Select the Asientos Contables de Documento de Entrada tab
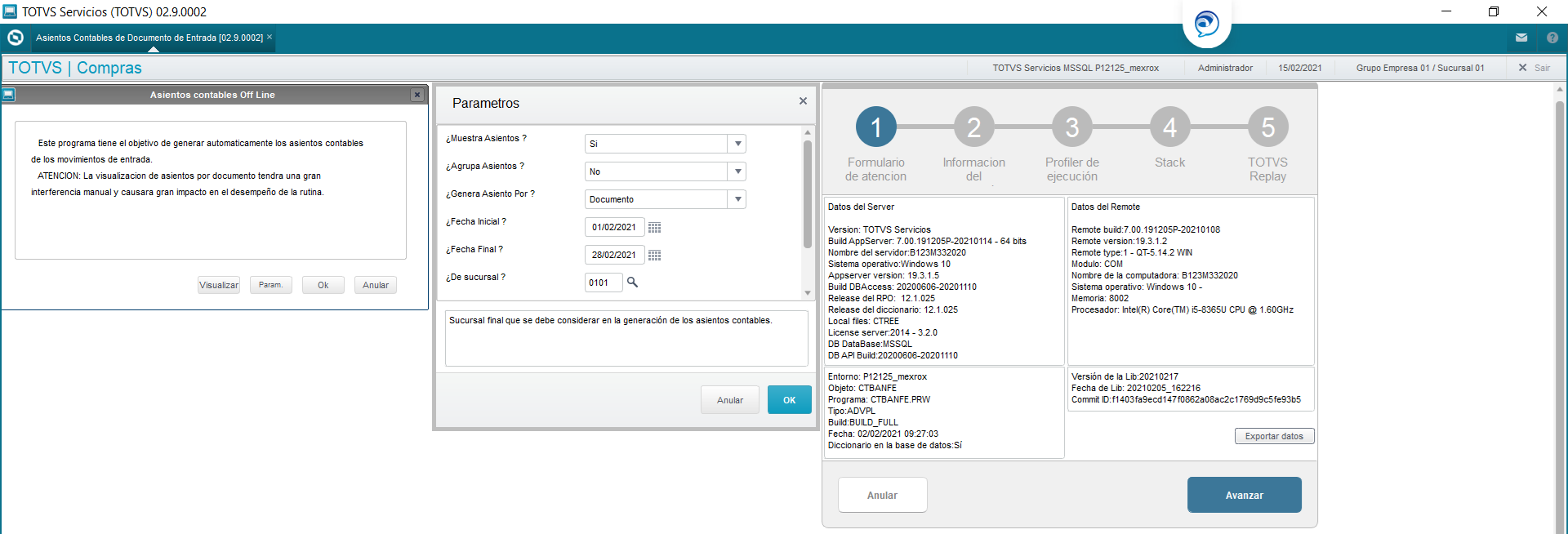The width and height of the screenshot is (1568, 534). [149, 38]
